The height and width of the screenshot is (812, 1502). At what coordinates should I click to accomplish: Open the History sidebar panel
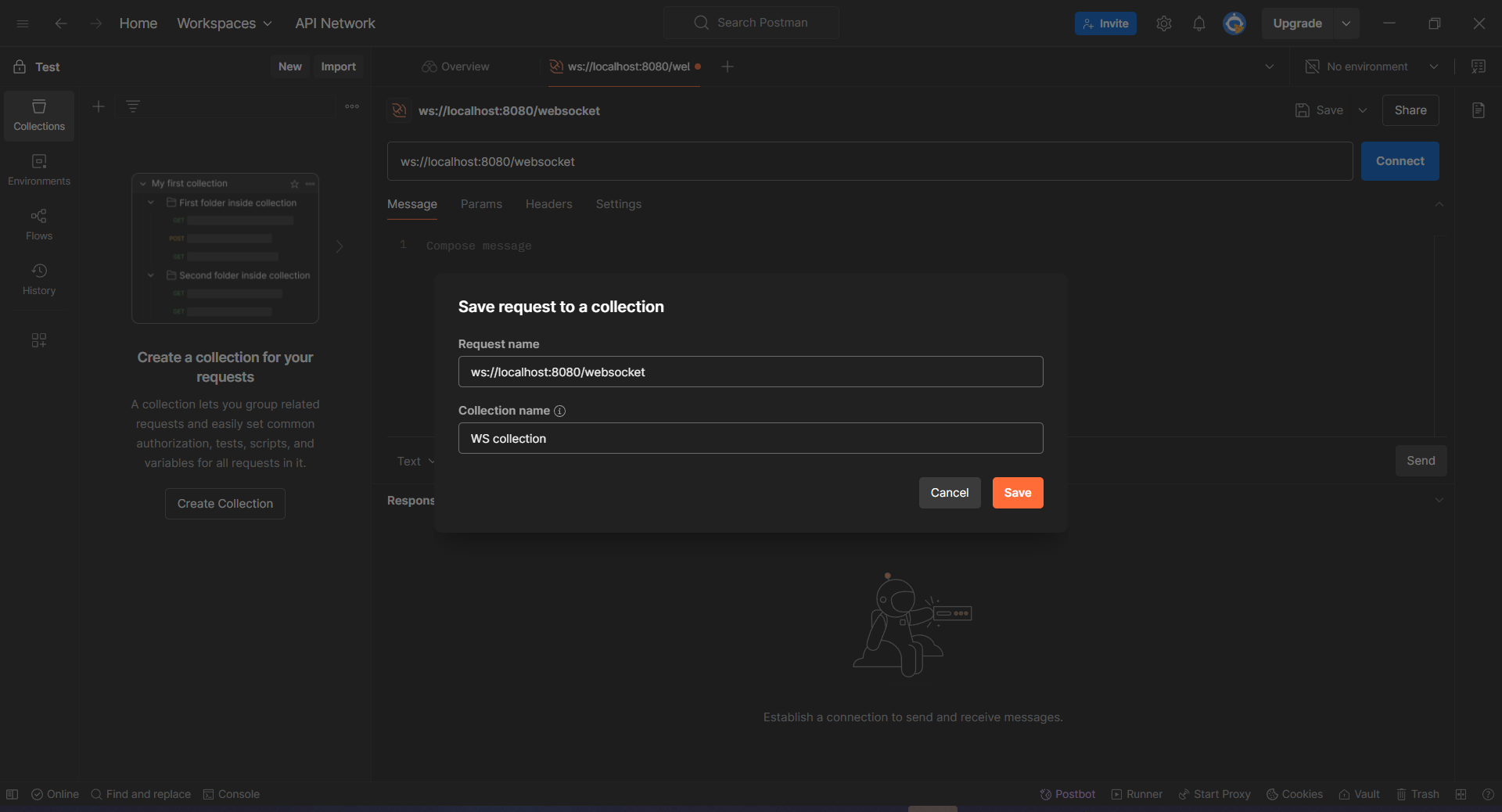[39, 280]
